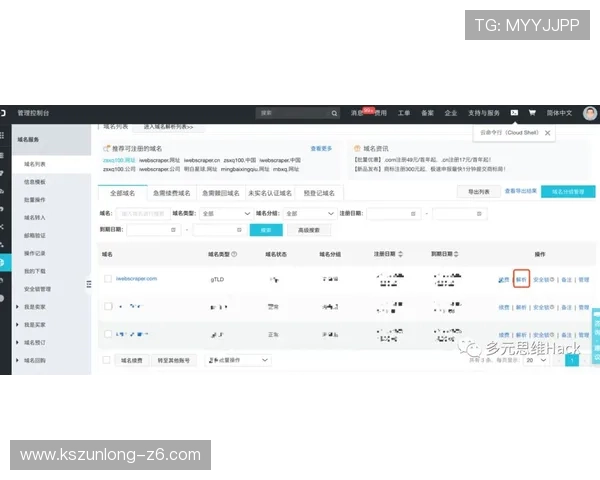Open 操作记录 in the sidebar

pyautogui.click(x=35, y=253)
